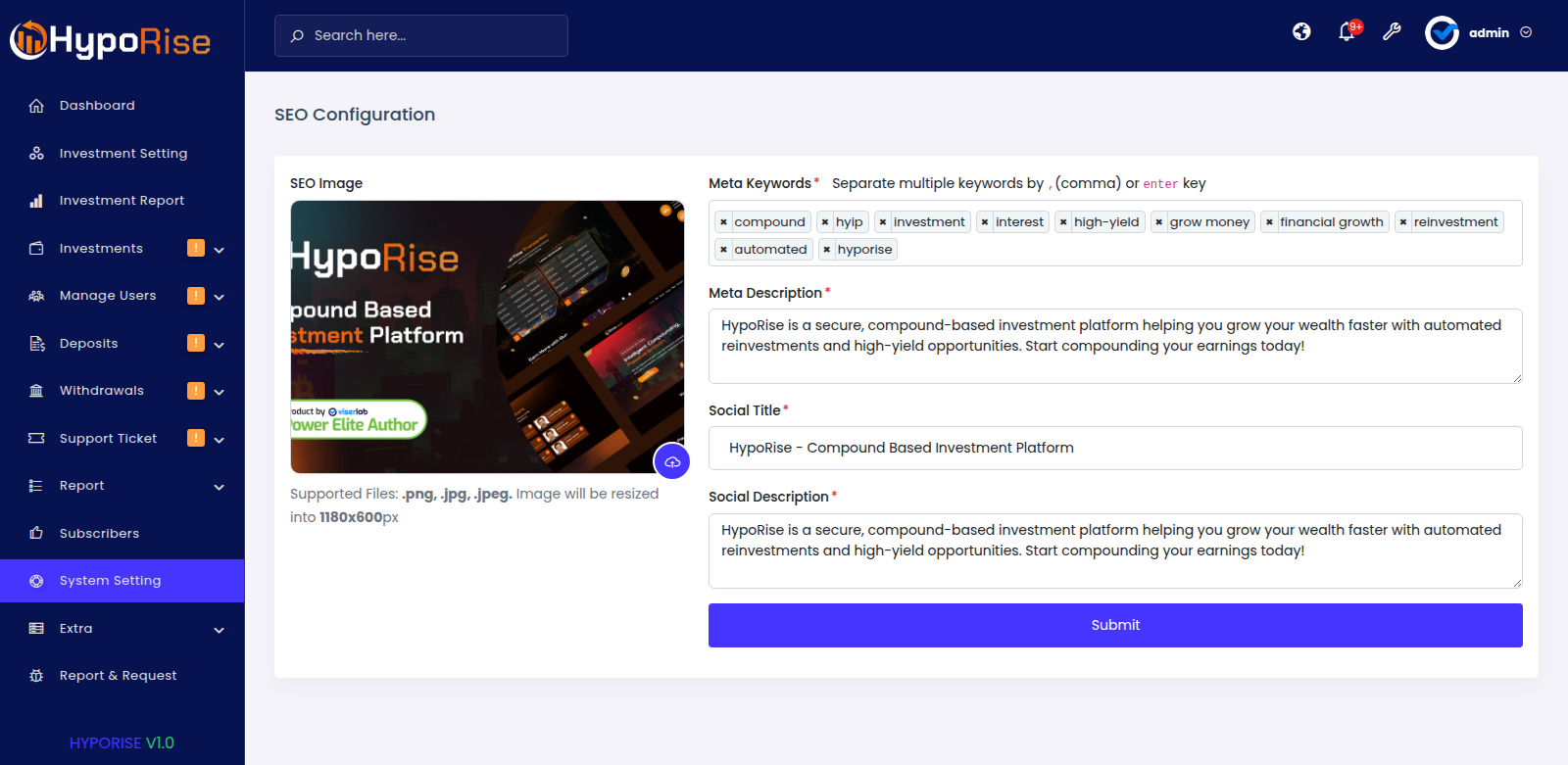Click the Meta Keywords tag input box
This screenshot has width=1568, height=765.
click(x=1115, y=233)
